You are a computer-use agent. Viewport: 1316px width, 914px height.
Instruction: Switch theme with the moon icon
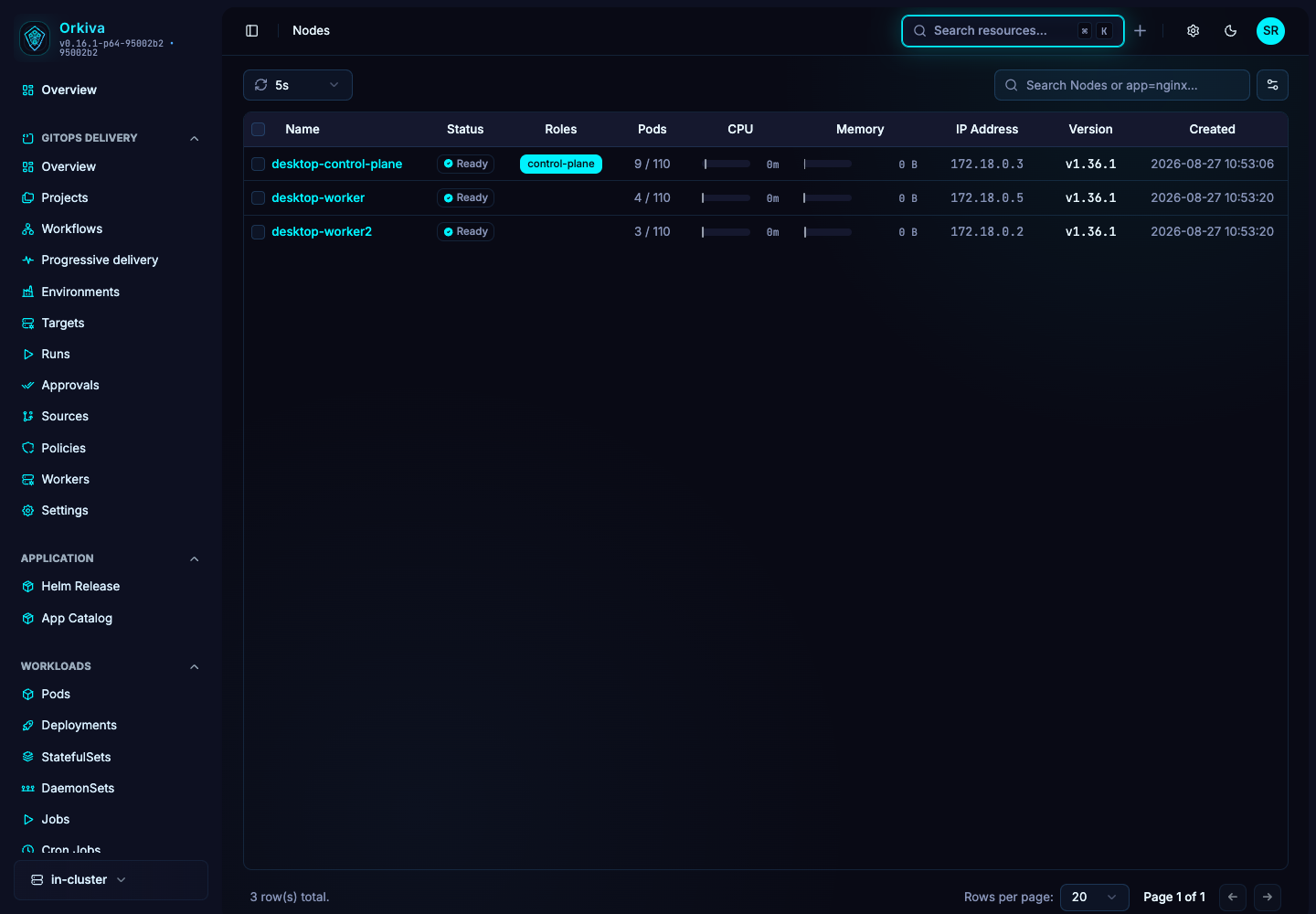[1231, 31]
